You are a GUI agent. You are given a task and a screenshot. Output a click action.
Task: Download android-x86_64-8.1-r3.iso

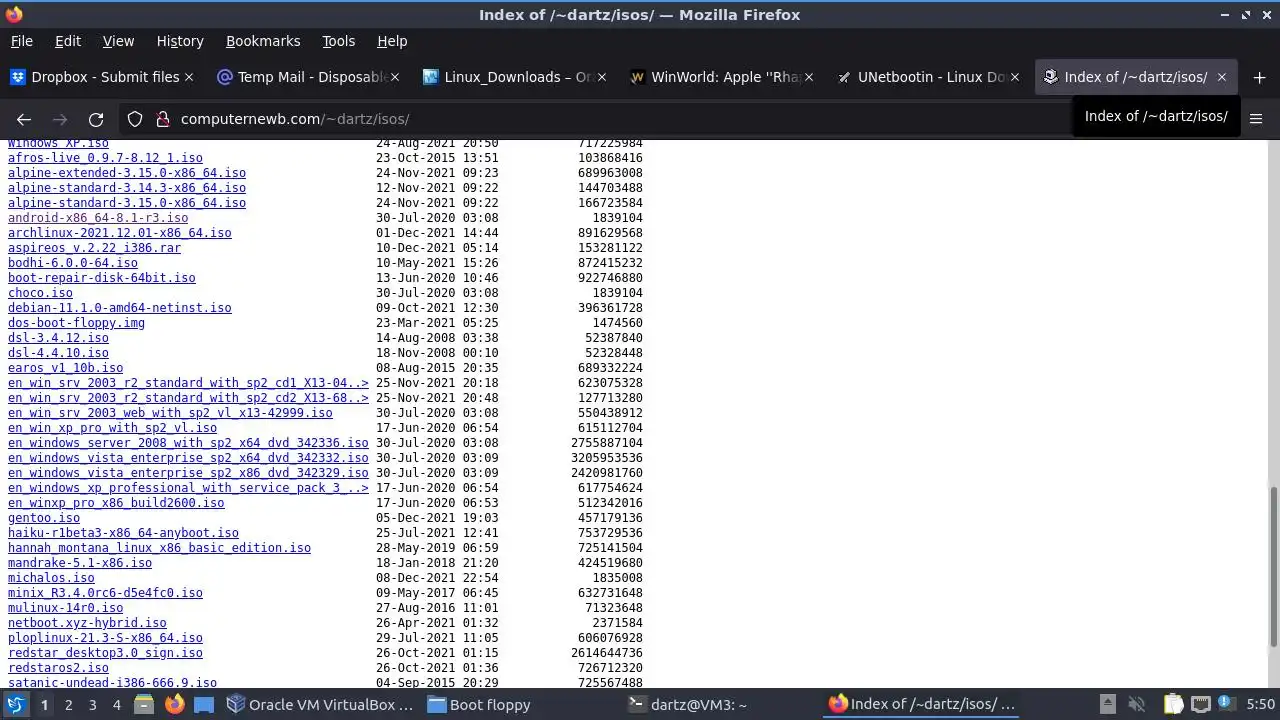tap(98, 218)
